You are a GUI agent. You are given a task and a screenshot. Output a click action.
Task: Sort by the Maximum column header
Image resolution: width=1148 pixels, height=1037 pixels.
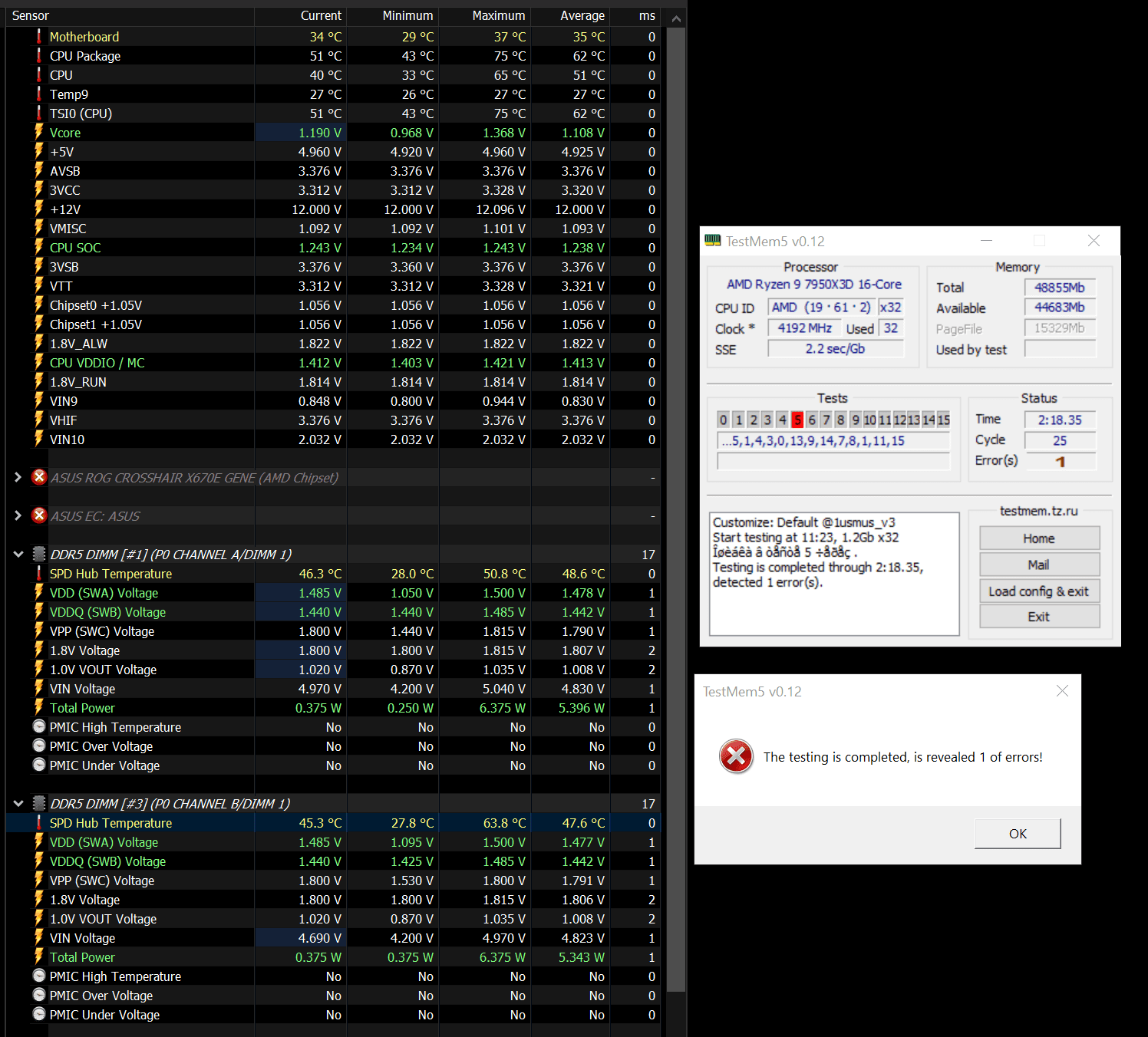click(x=484, y=15)
